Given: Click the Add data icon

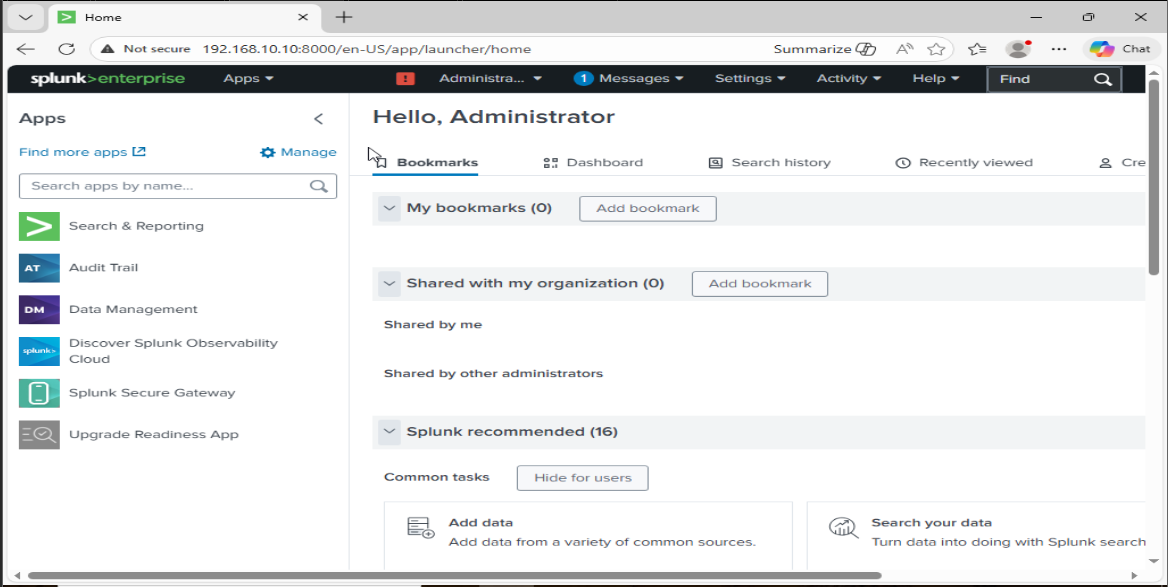Looking at the screenshot, I should (418, 528).
